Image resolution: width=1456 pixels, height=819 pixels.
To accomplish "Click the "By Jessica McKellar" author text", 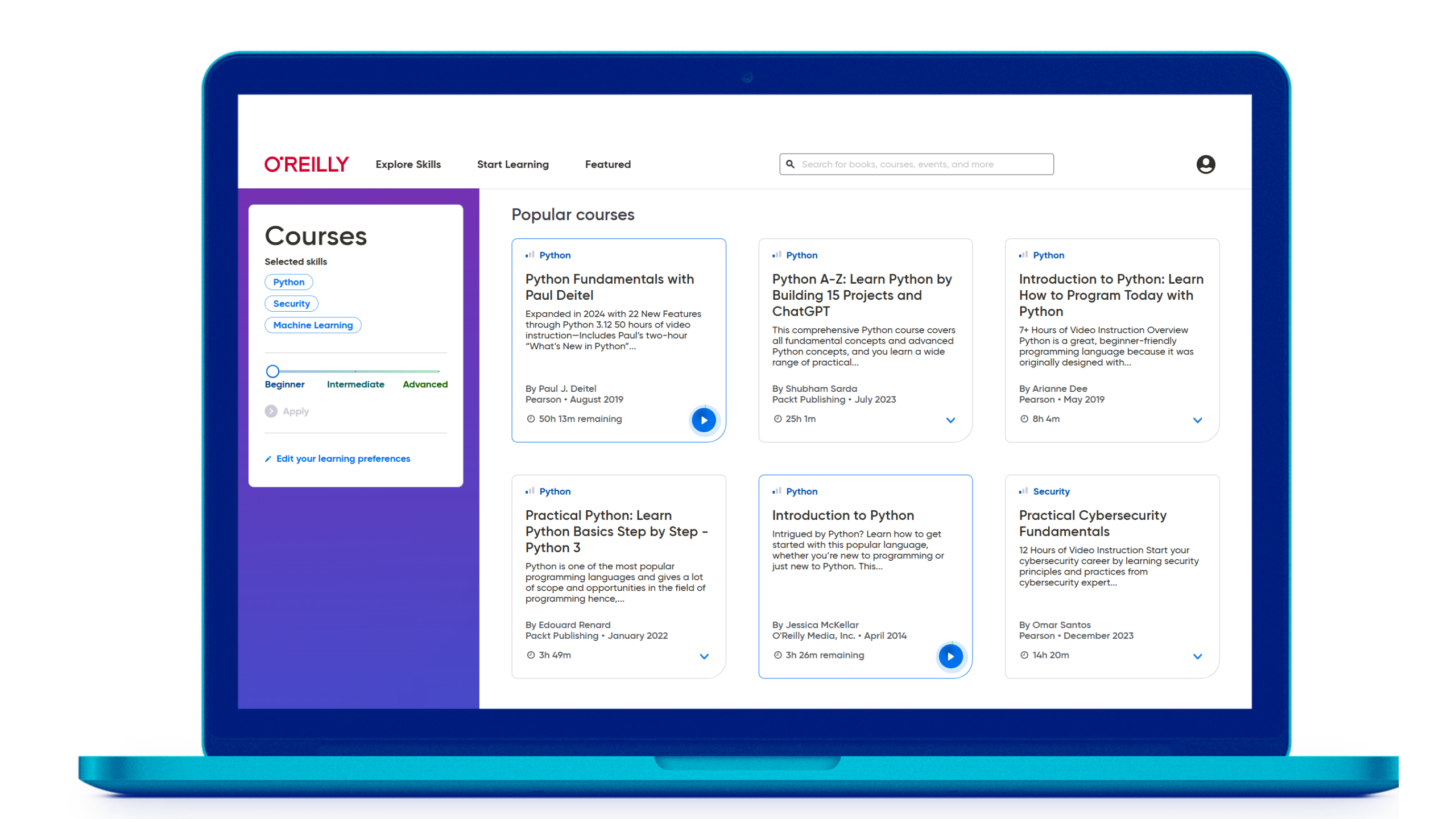I will [x=815, y=625].
